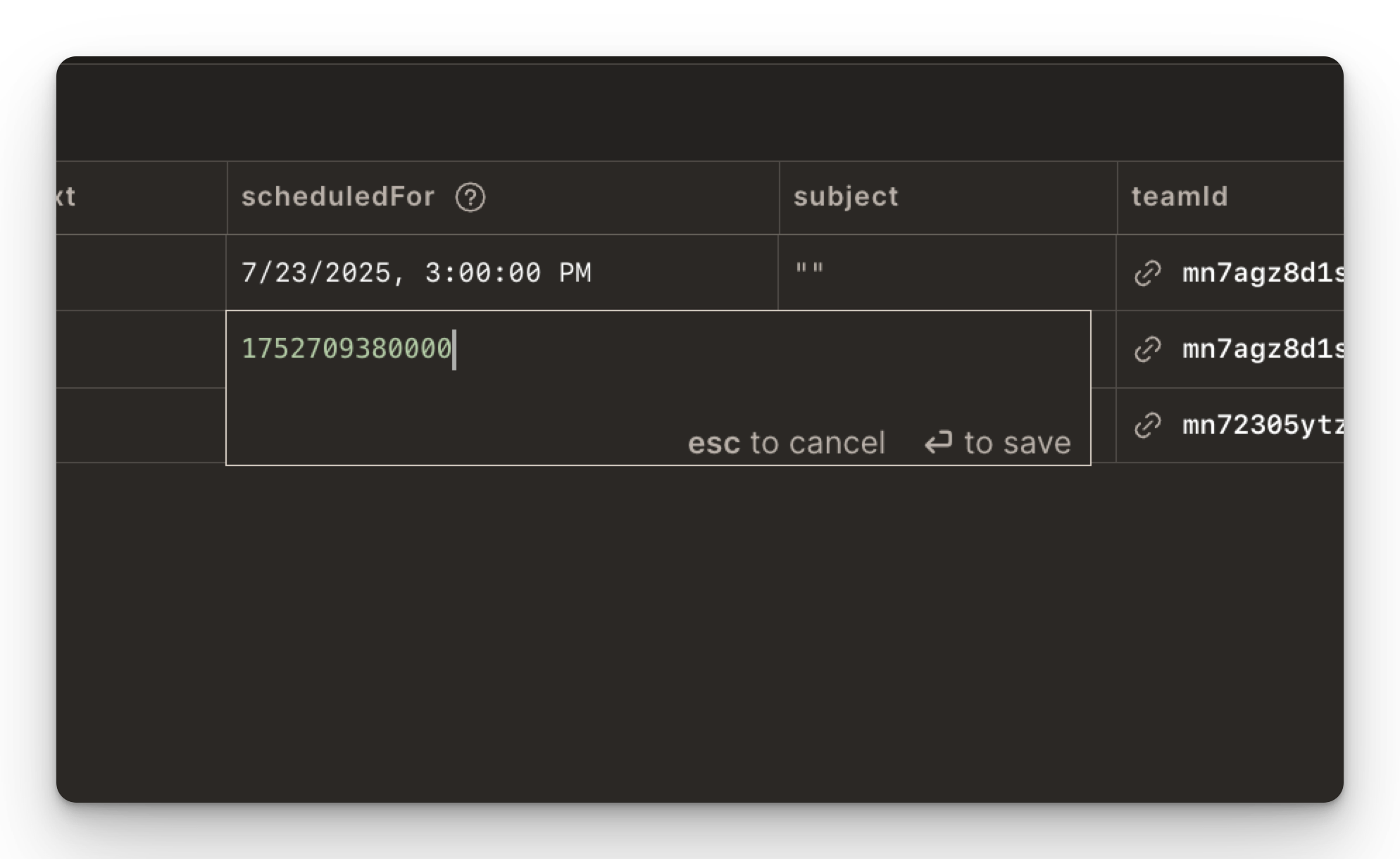
Task: Select third row cell in leftmost column
Action: pyautogui.click(x=142, y=425)
